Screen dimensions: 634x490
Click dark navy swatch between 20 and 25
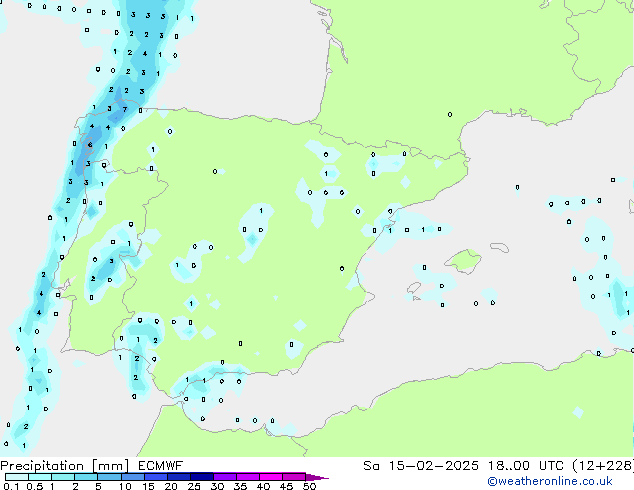pyautogui.click(x=180, y=477)
